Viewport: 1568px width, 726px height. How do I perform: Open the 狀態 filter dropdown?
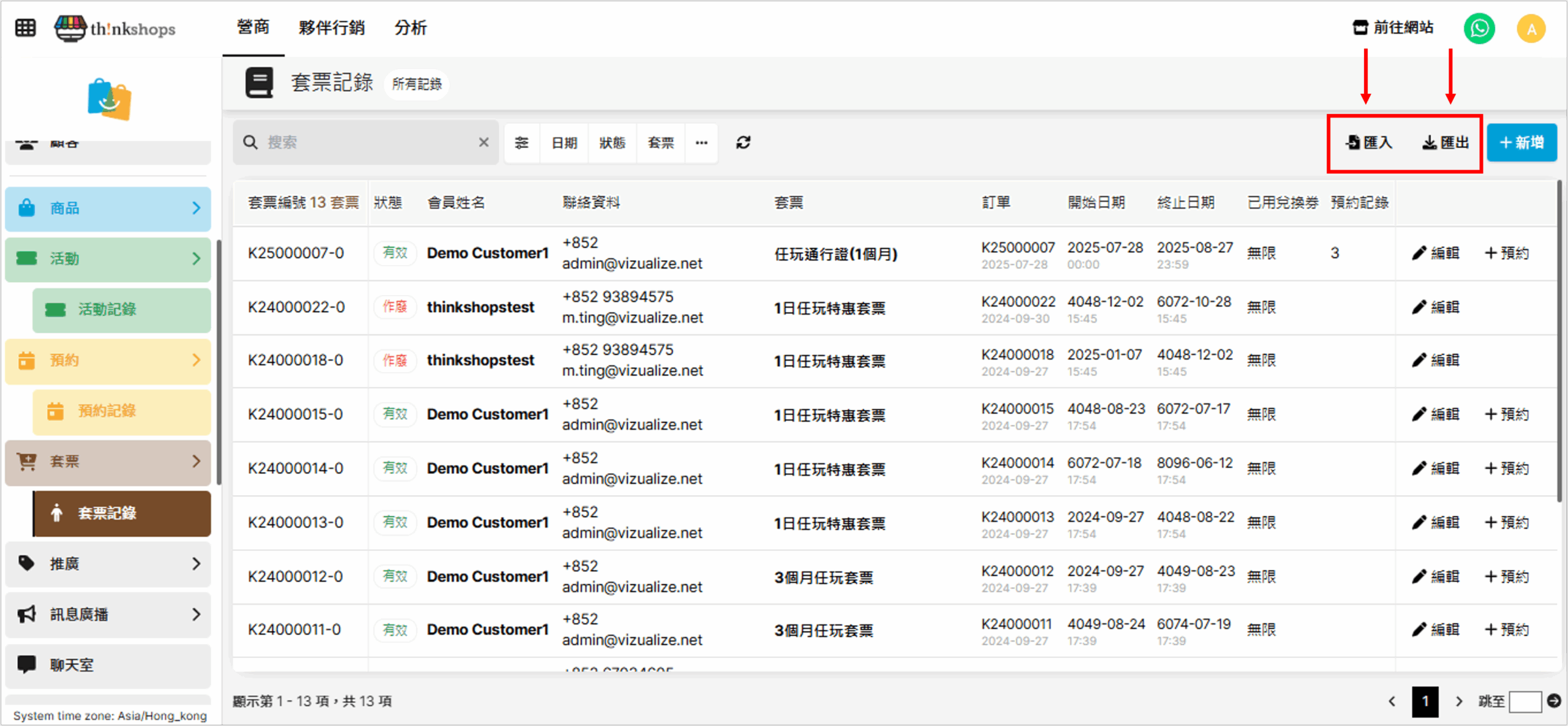click(x=612, y=143)
